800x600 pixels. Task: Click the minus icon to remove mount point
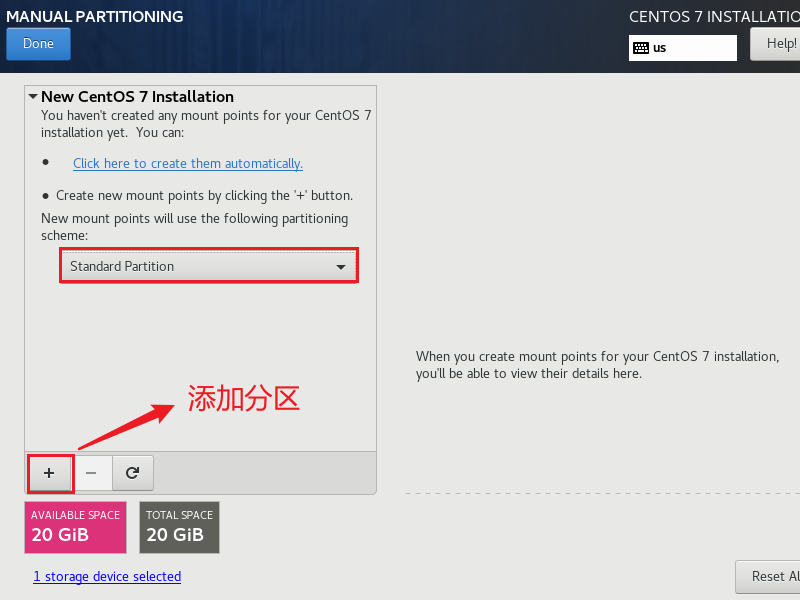[91, 473]
